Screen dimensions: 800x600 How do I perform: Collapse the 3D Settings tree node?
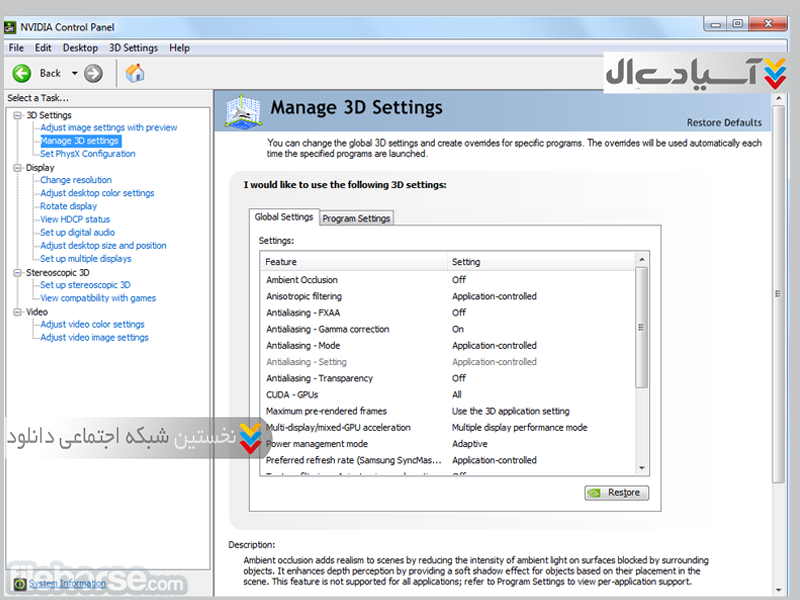[17, 115]
